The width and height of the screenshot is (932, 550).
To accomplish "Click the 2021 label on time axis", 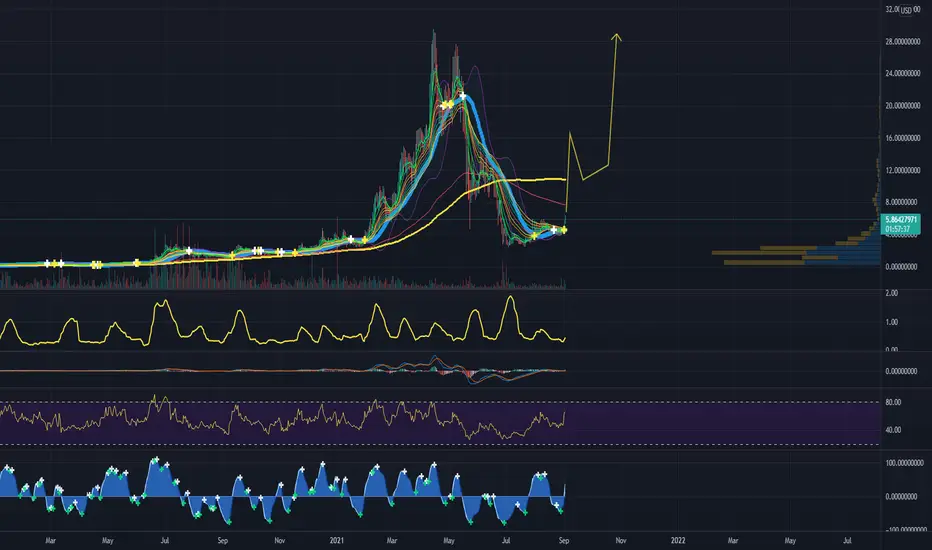I will (x=336, y=540).
